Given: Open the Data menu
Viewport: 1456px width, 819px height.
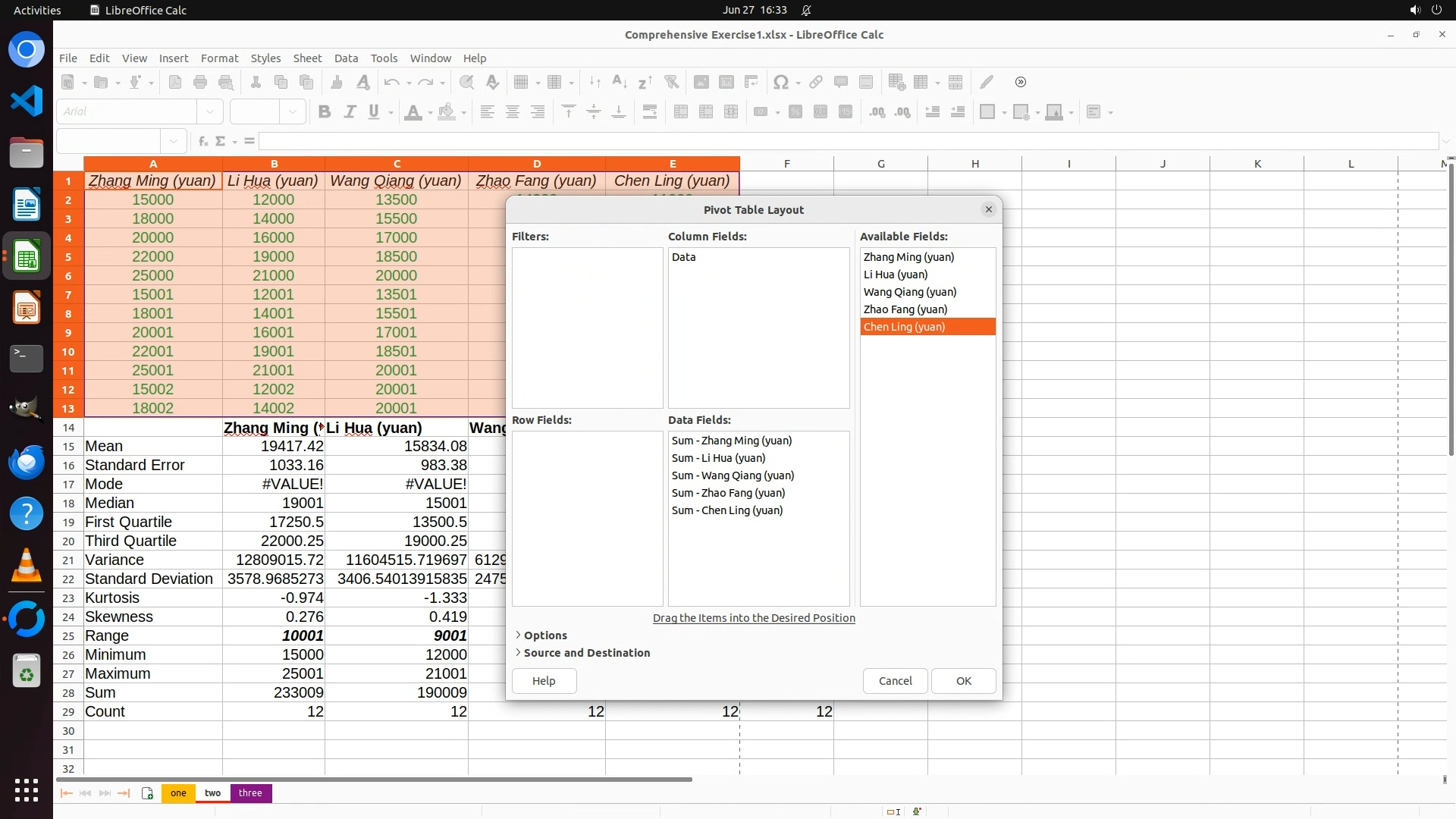Looking at the screenshot, I should pyautogui.click(x=346, y=58).
